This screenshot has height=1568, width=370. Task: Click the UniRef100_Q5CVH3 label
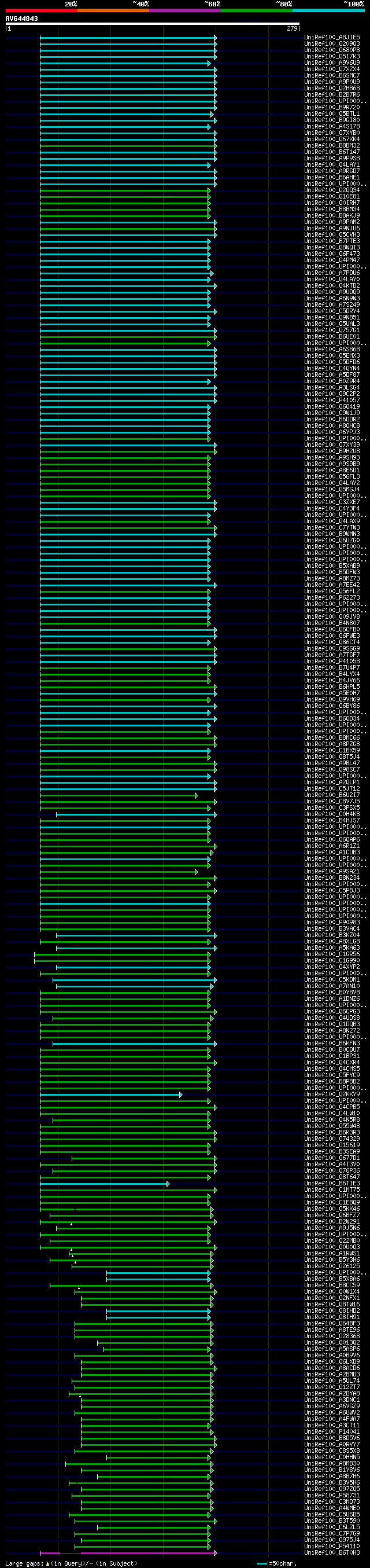[332, 235]
